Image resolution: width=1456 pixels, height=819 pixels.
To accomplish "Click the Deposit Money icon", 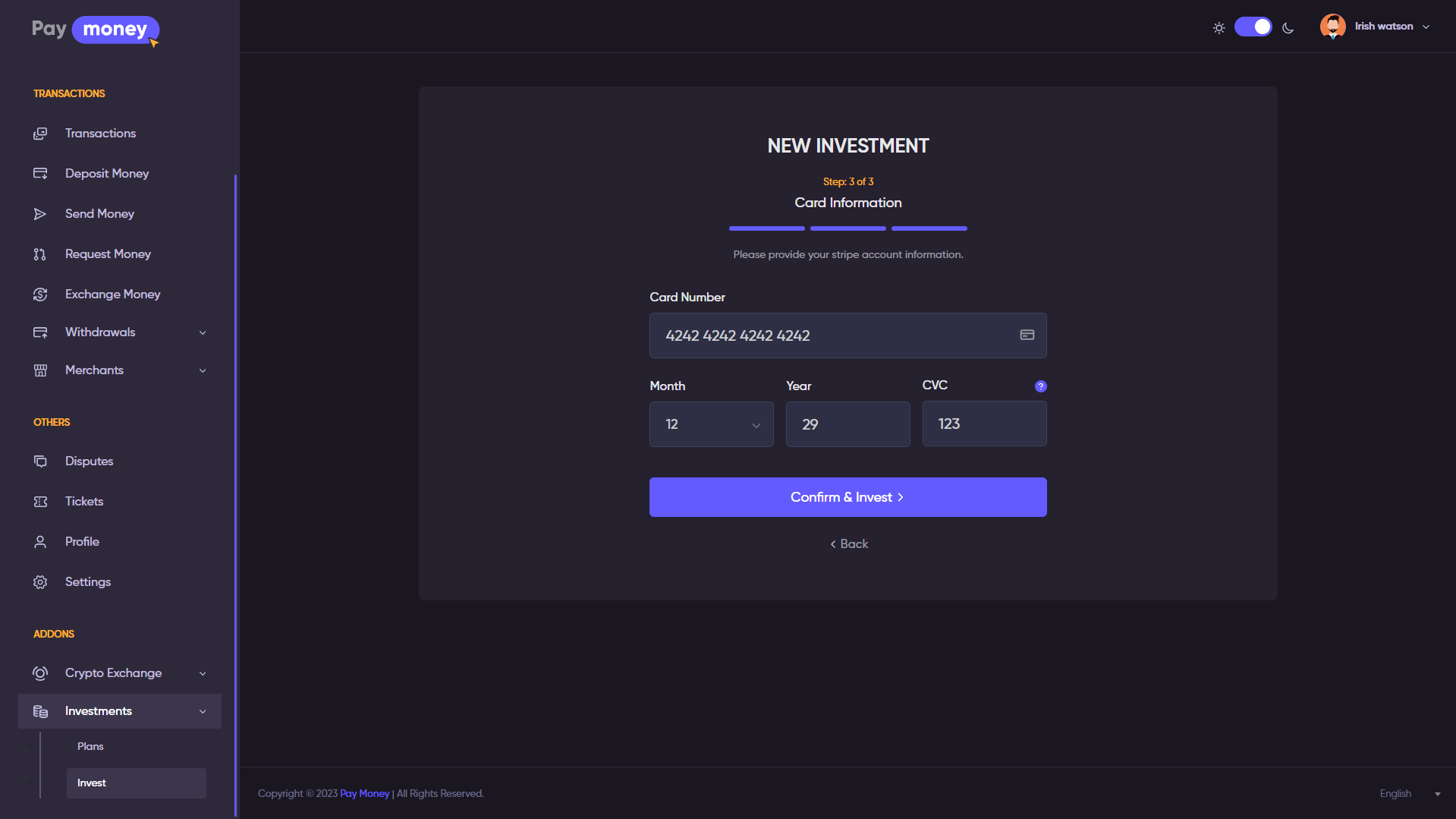I will point(40,174).
